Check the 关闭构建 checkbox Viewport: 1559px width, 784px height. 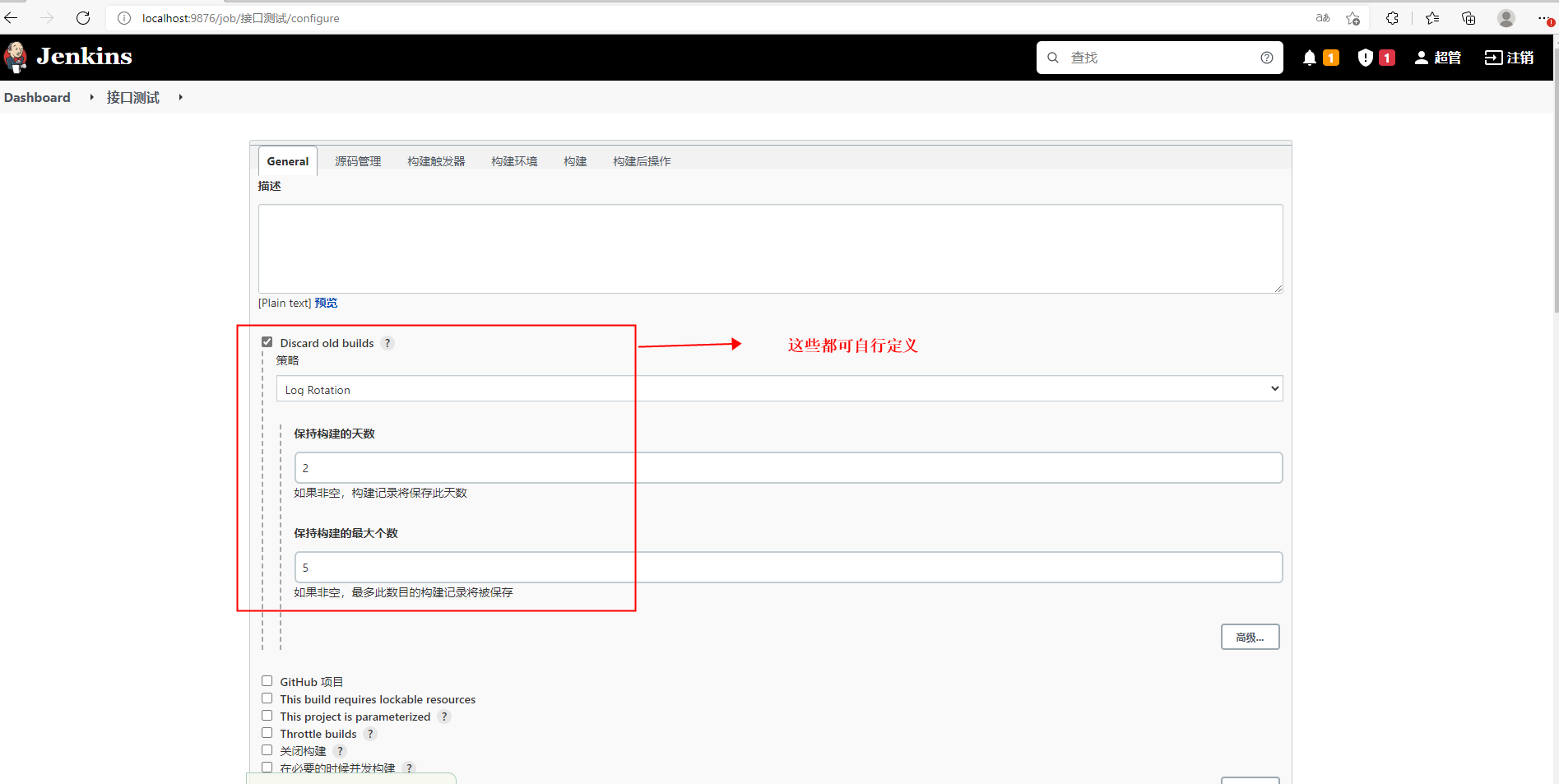(267, 750)
